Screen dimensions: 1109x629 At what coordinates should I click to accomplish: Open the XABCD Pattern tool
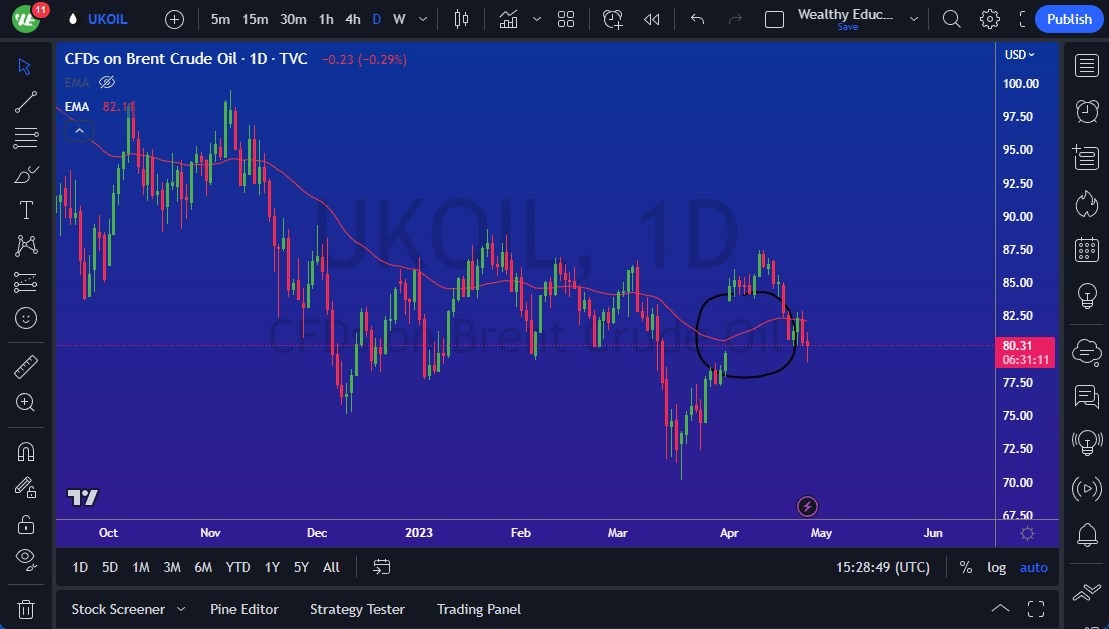click(26, 245)
